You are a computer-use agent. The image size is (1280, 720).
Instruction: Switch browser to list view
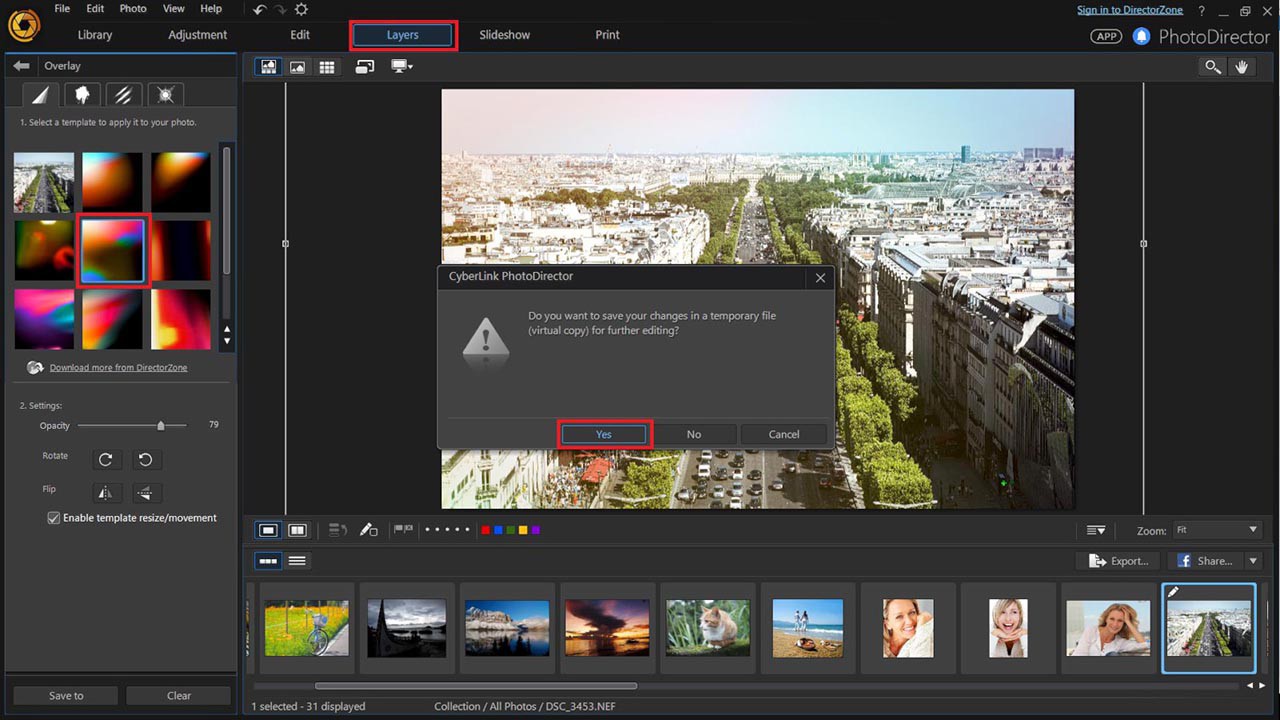coord(297,561)
